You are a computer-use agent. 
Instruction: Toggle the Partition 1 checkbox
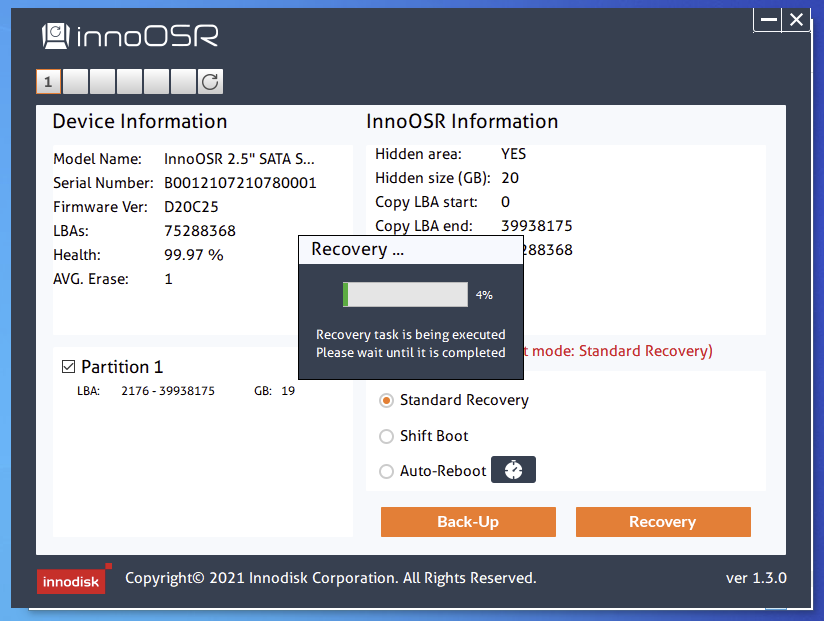(x=68, y=367)
